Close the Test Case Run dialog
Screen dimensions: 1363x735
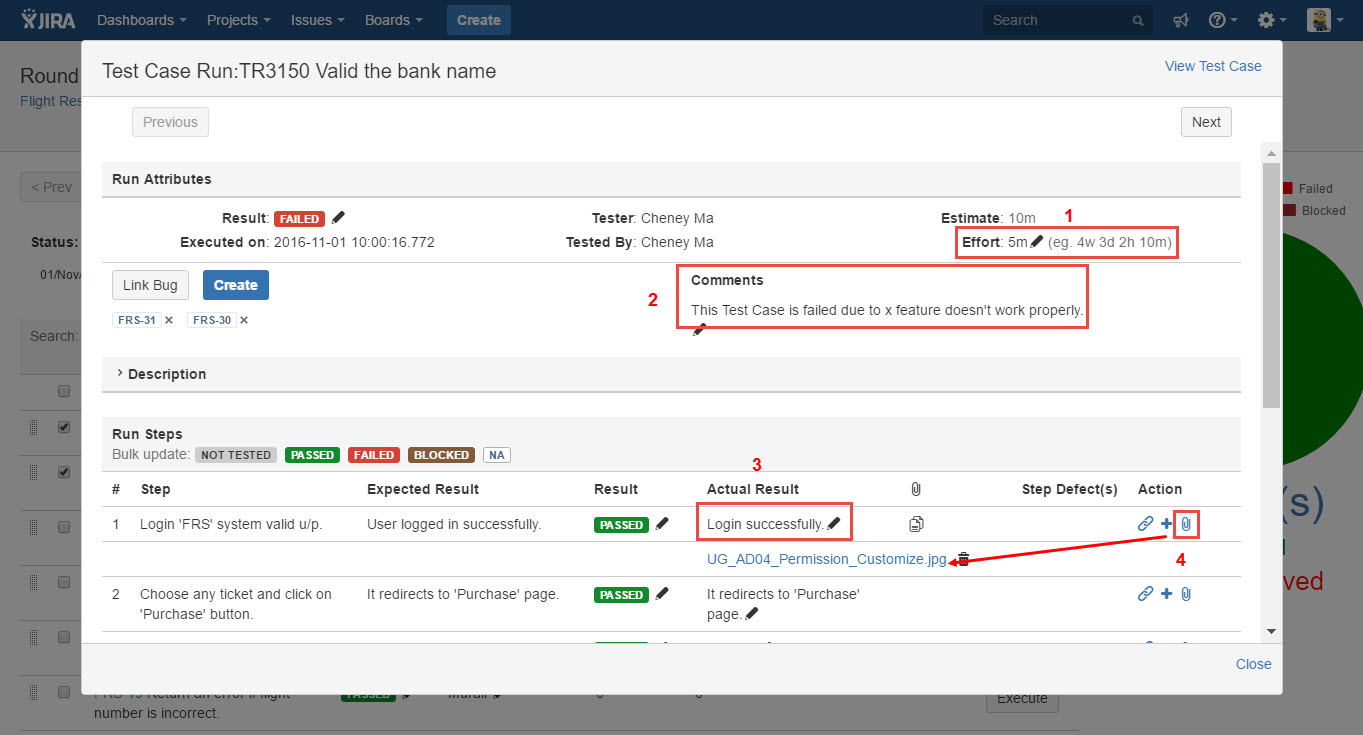1253,664
